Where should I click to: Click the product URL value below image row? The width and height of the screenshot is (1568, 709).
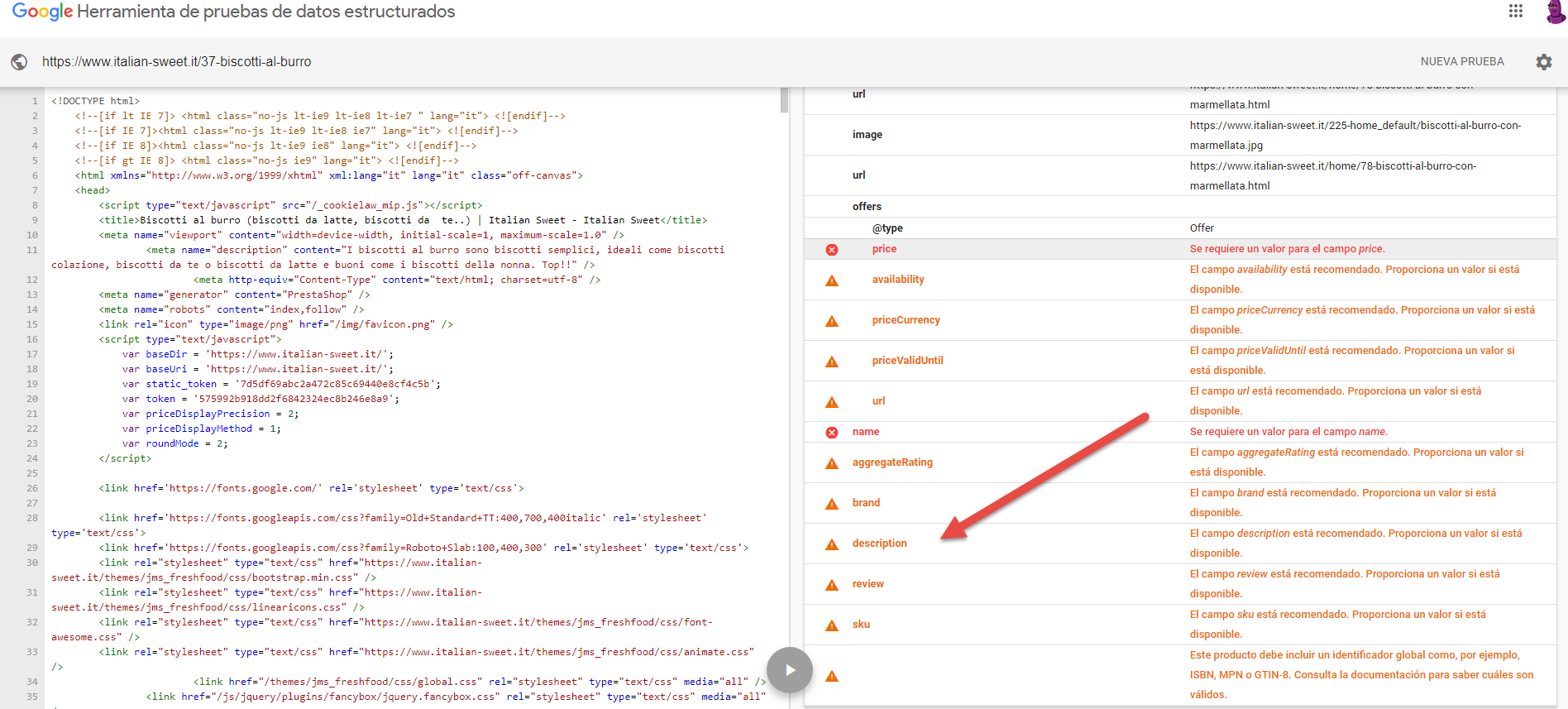tap(1333, 176)
